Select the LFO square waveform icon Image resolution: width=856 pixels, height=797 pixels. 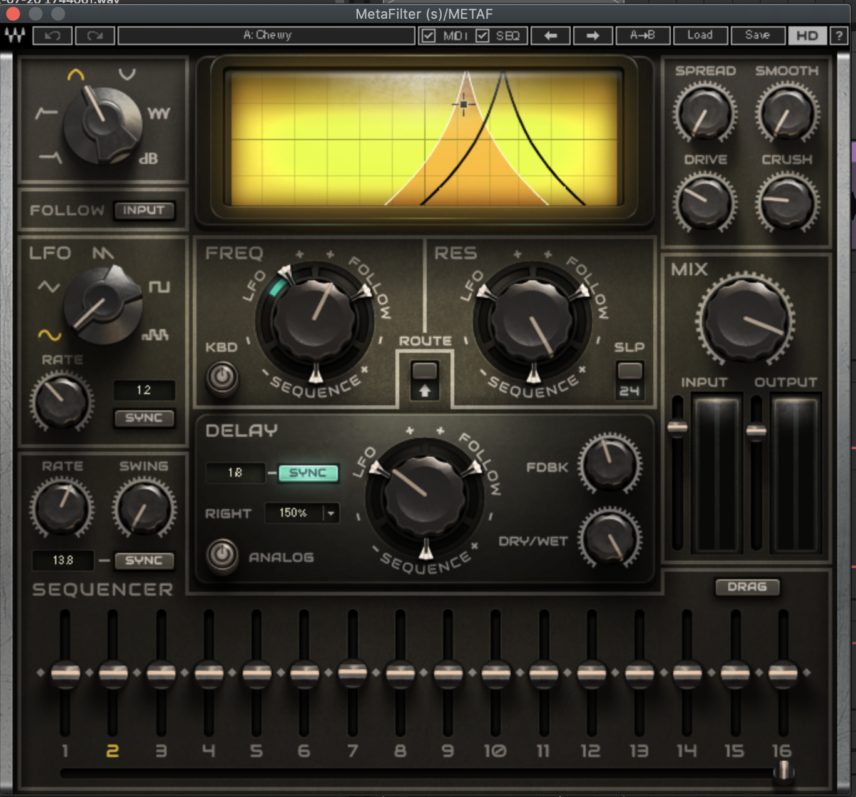[x=159, y=286]
